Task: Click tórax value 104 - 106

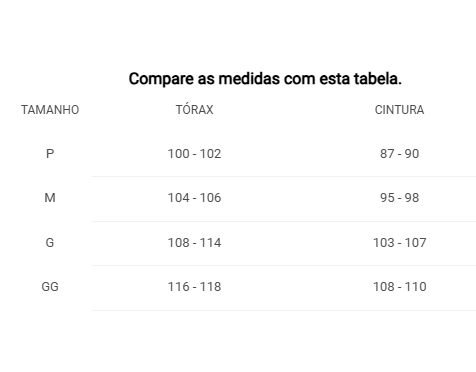Action: [194, 198]
